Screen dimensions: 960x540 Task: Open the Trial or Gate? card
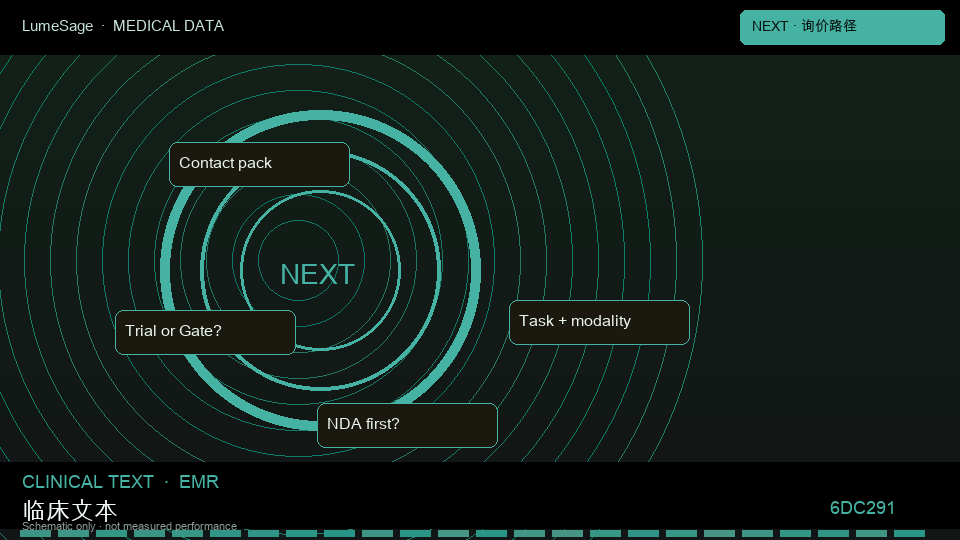[205, 332]
